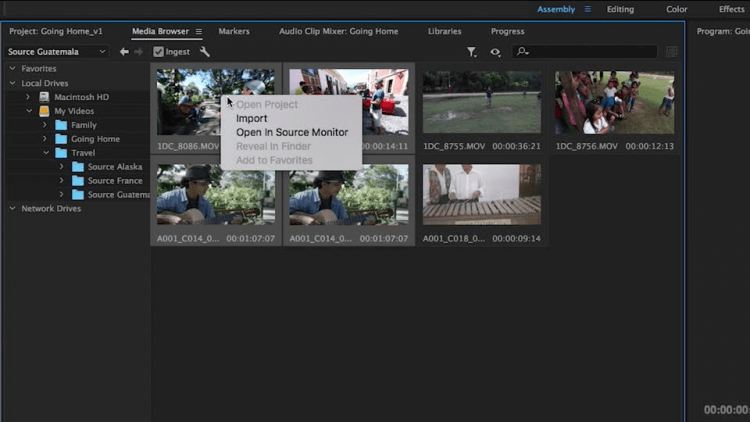The image size is (750, 422).
Task: Toggle the directory viewers eye icon
Action: pyautogui.click(x=495, y=52)
